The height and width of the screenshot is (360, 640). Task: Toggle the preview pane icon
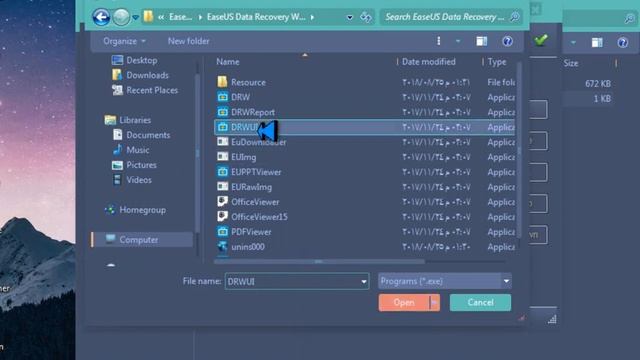(x=482, y=41)
